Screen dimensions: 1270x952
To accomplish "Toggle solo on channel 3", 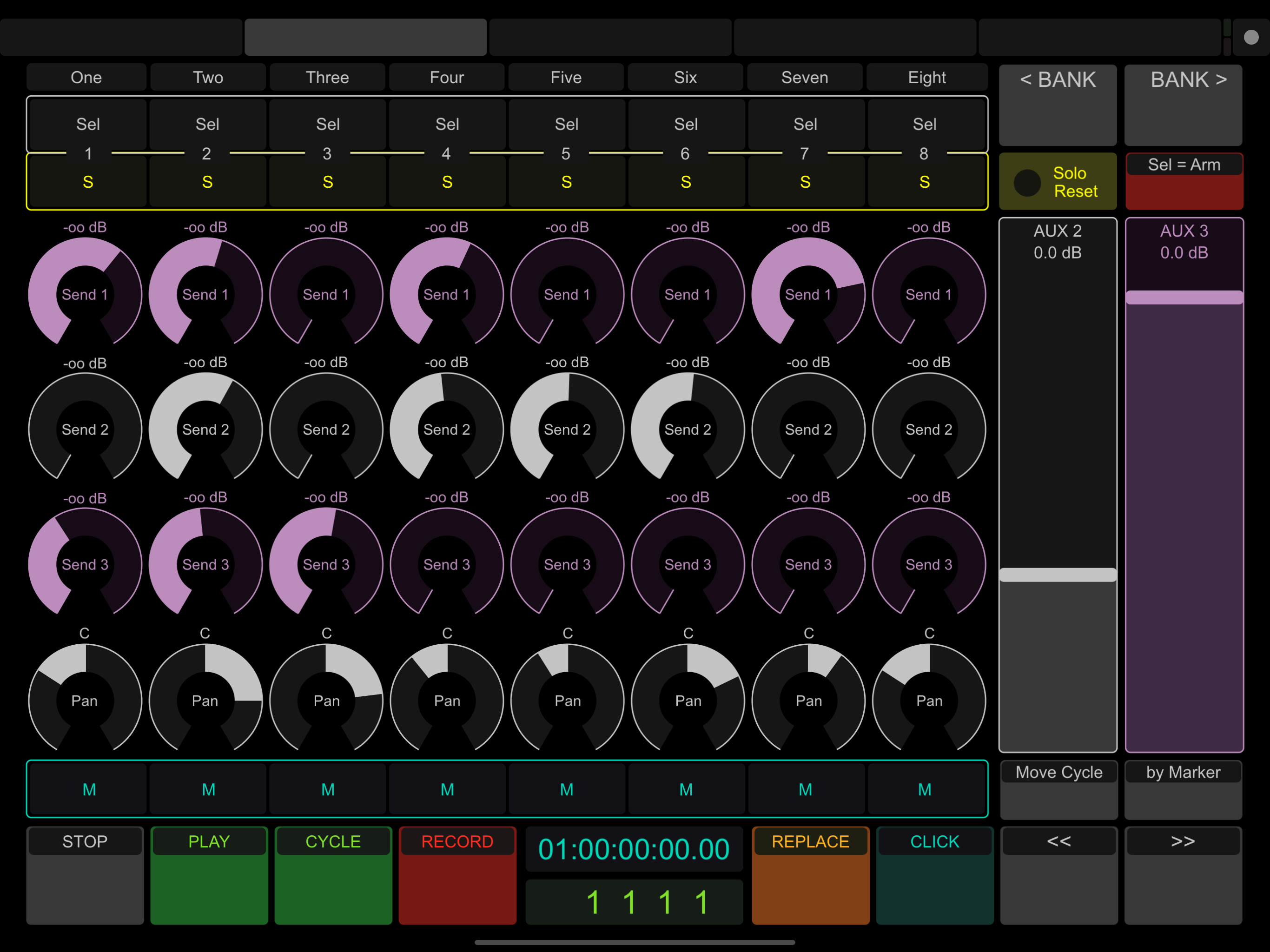I will click(x=328, y=182).
